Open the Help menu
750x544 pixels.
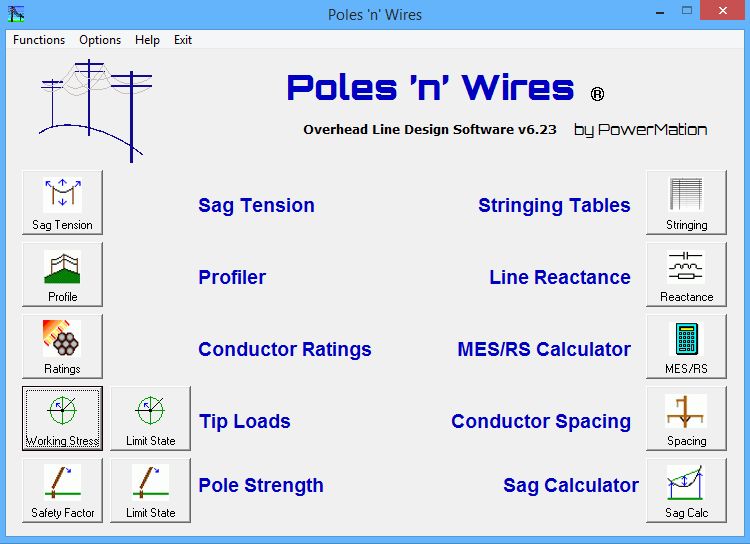[x=147, y=40]
